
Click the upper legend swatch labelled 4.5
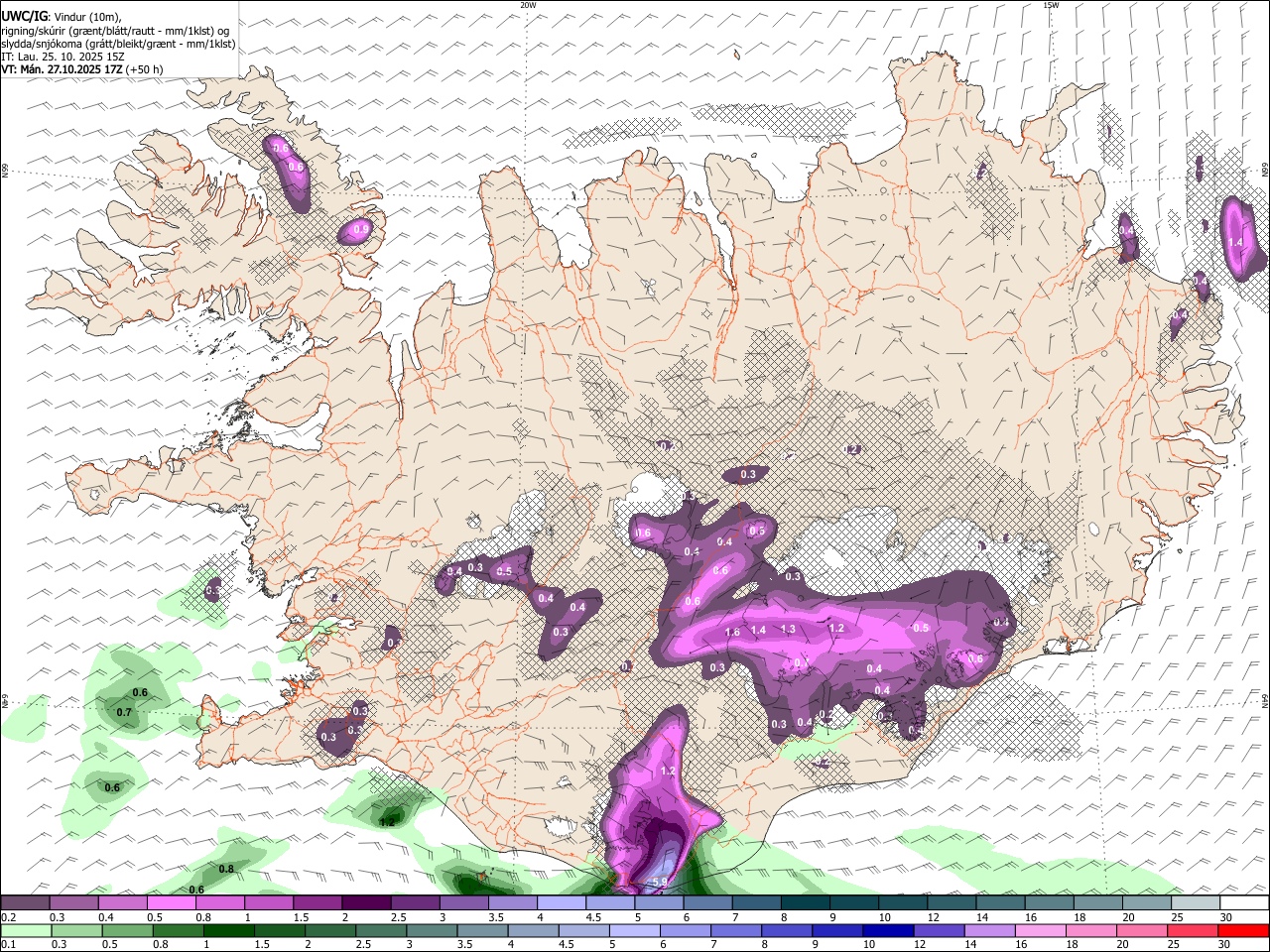click(610, 902)
